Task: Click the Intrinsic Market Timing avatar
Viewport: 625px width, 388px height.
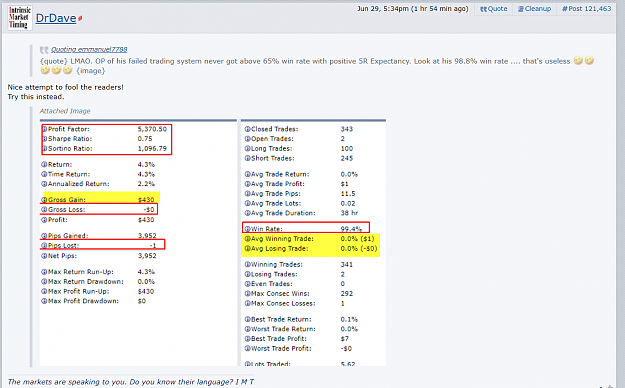Action: 19,18
